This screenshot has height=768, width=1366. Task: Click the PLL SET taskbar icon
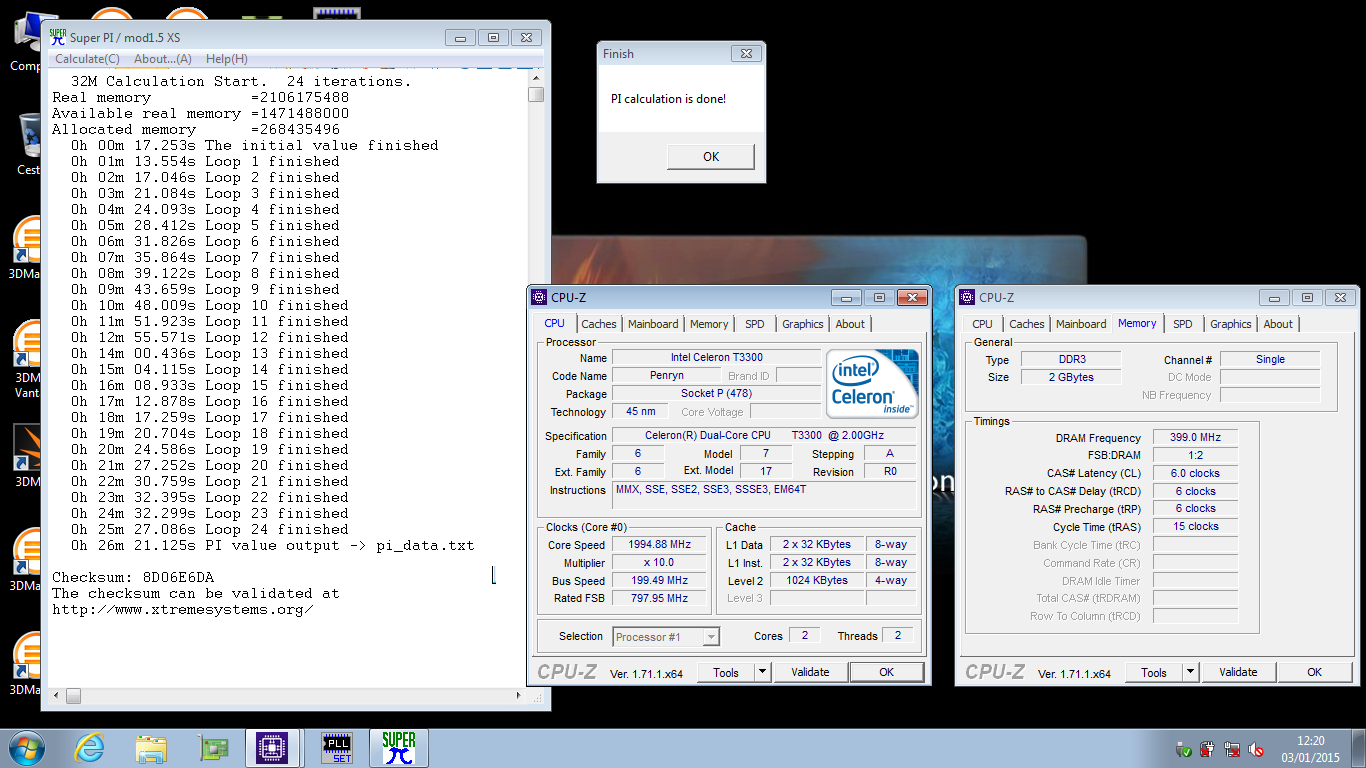[x=336, y=748]
